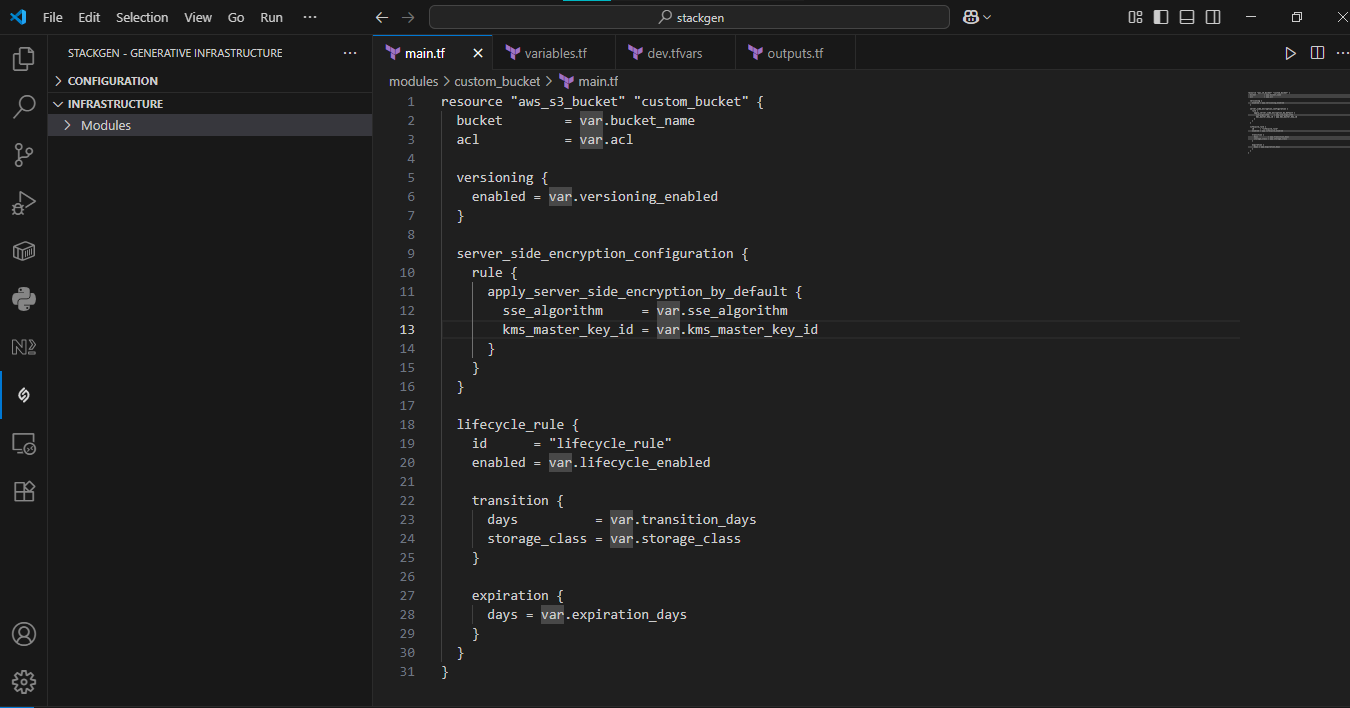The height and width of the screenshot is (708, 1350).
Task: Open the Source Control view
Action: [23, 155]
